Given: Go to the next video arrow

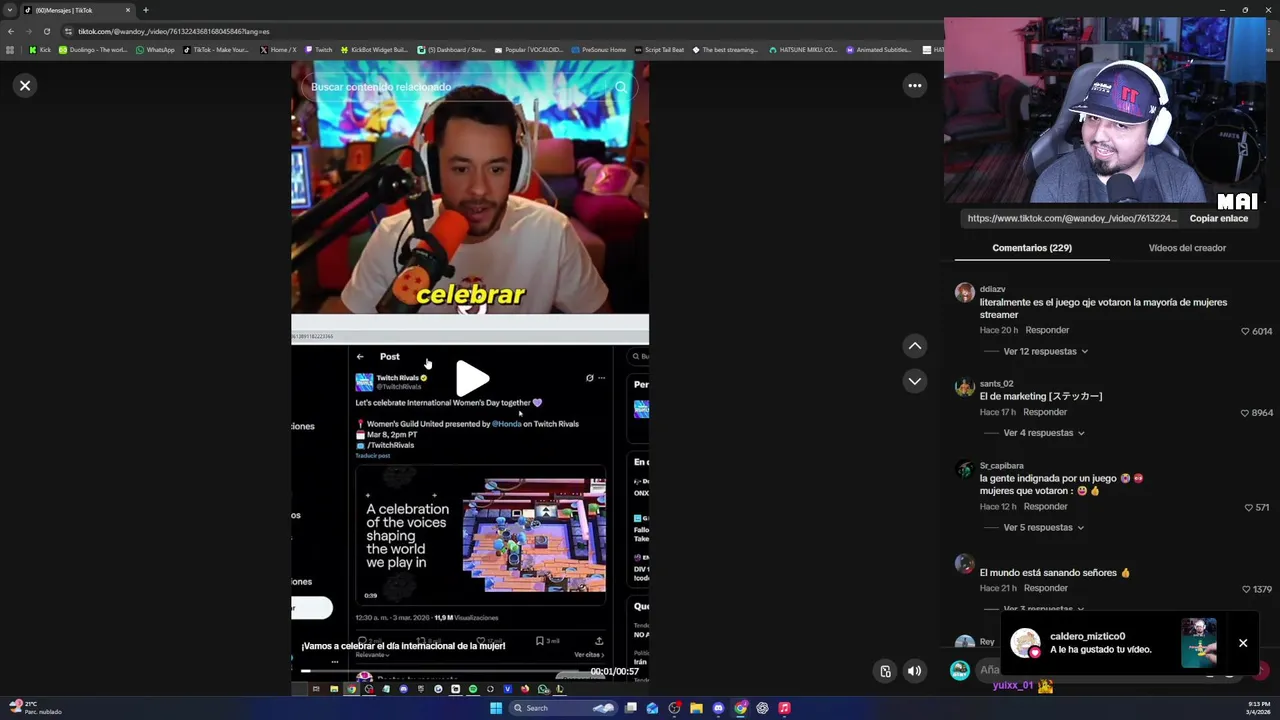Looking at the screenshot, I should (x=914, y=381).
